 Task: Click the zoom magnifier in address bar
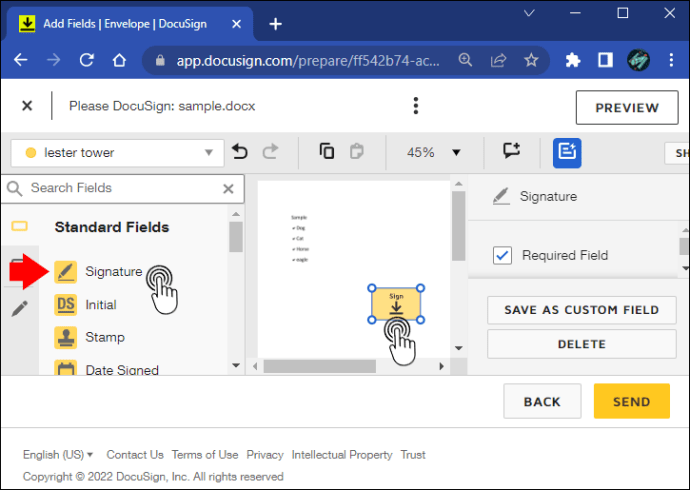pyautogui.click(x=465, y=60)
